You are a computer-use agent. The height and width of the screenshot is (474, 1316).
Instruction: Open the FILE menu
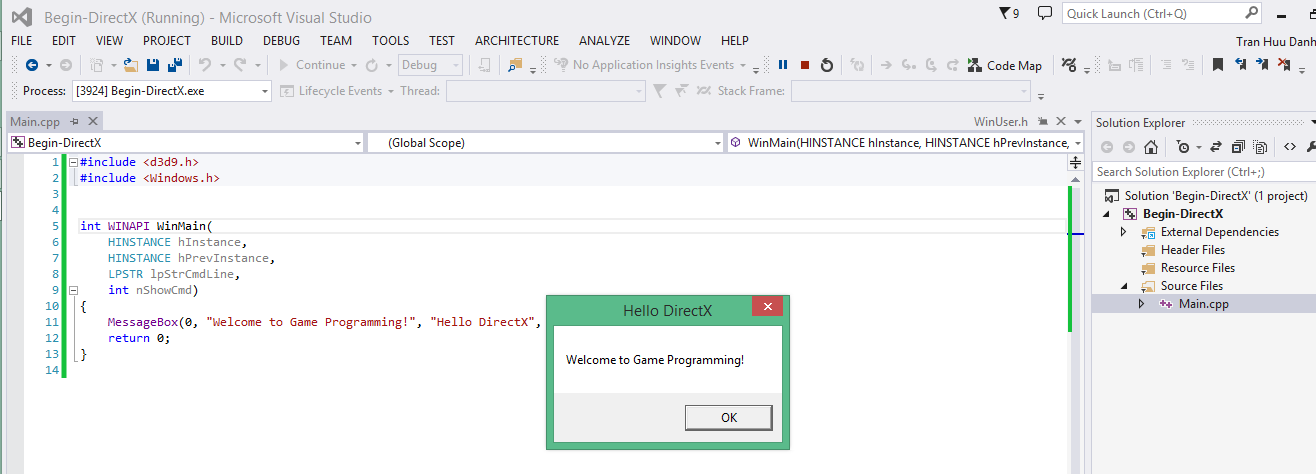pos(22,41)
